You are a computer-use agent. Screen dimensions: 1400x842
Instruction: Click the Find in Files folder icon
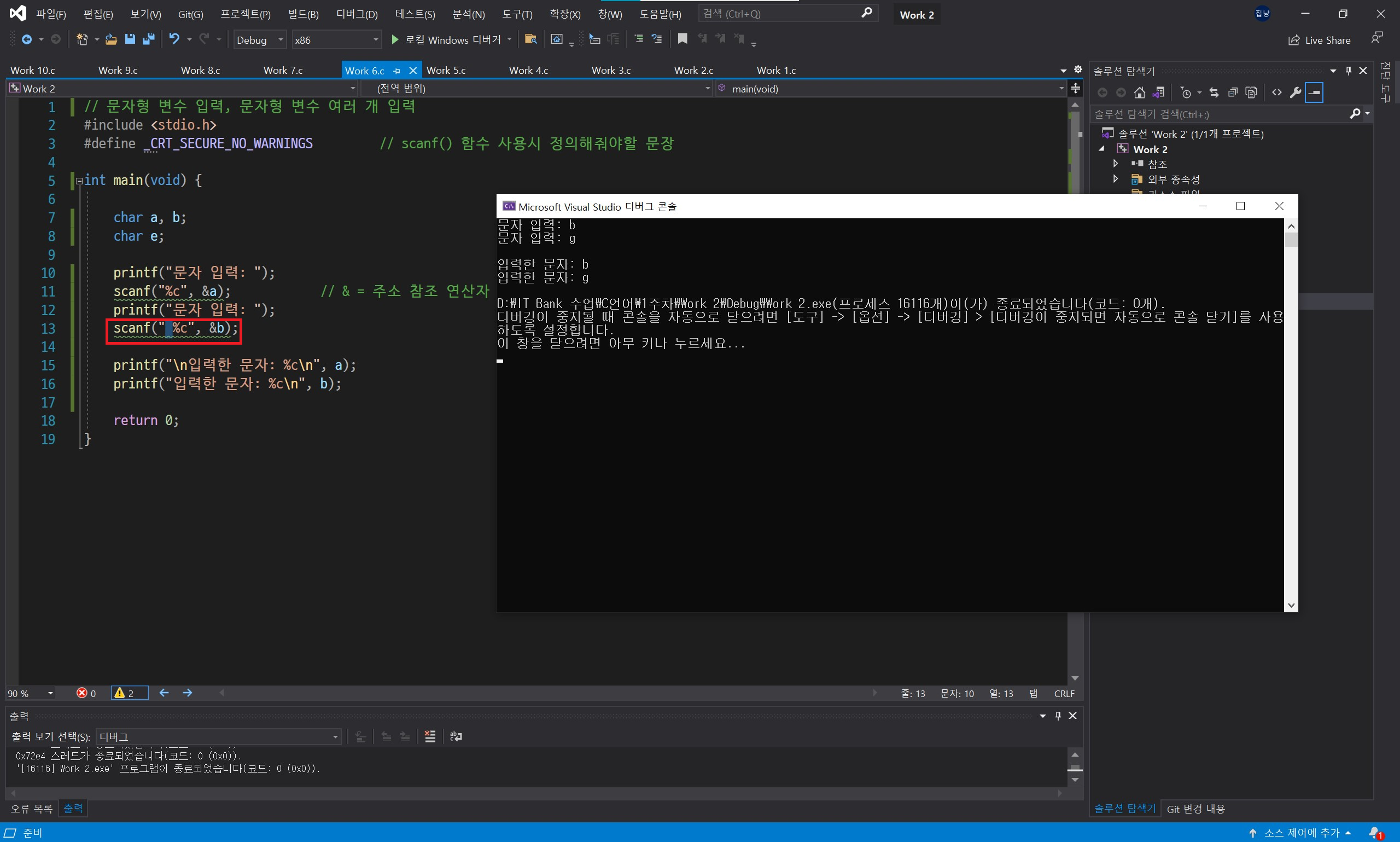click(x=530, y=39)
